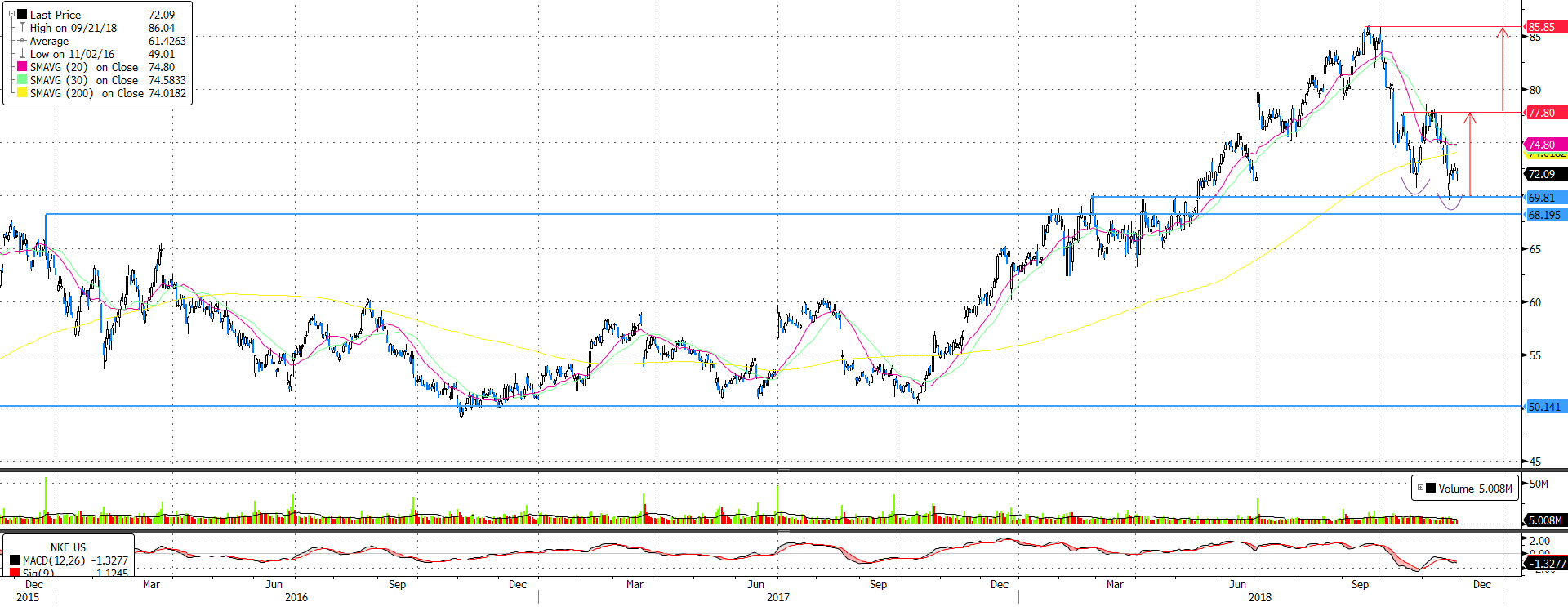Select 'SMAVG (20) on Close' legend label

click(84, 67)
